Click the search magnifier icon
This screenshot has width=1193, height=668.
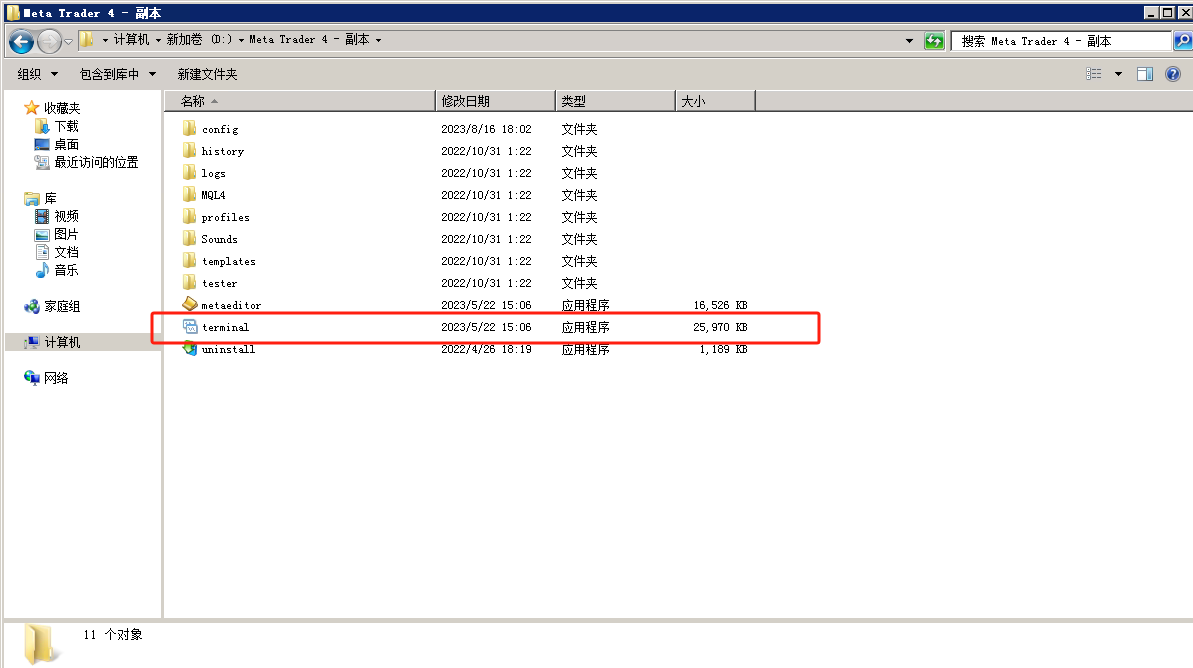(x=1182, y=41)
